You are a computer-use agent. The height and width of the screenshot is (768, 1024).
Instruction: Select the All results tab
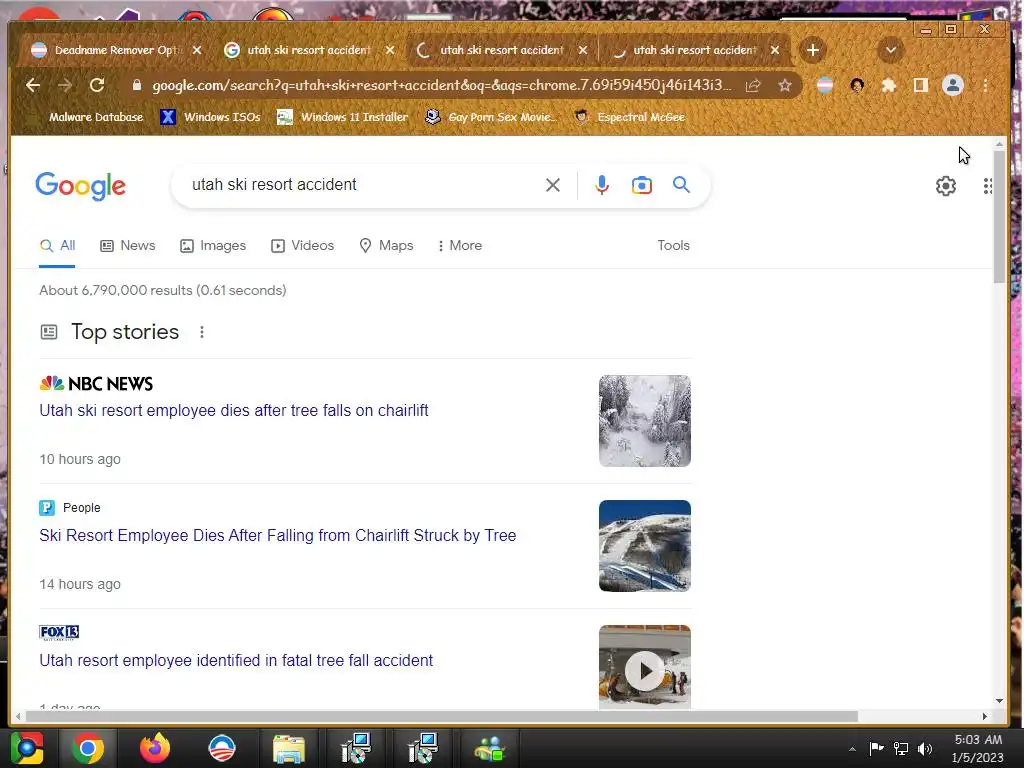tap(57, 246)
